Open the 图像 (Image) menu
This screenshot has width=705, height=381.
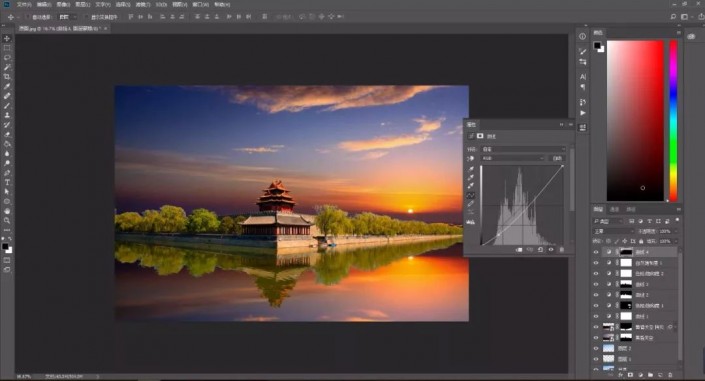pos(63,4)
